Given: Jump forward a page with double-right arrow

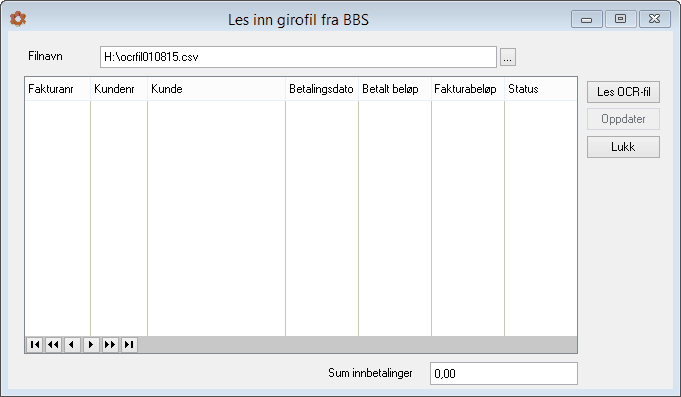Looking at the screenshot, I should click(110, 345).
